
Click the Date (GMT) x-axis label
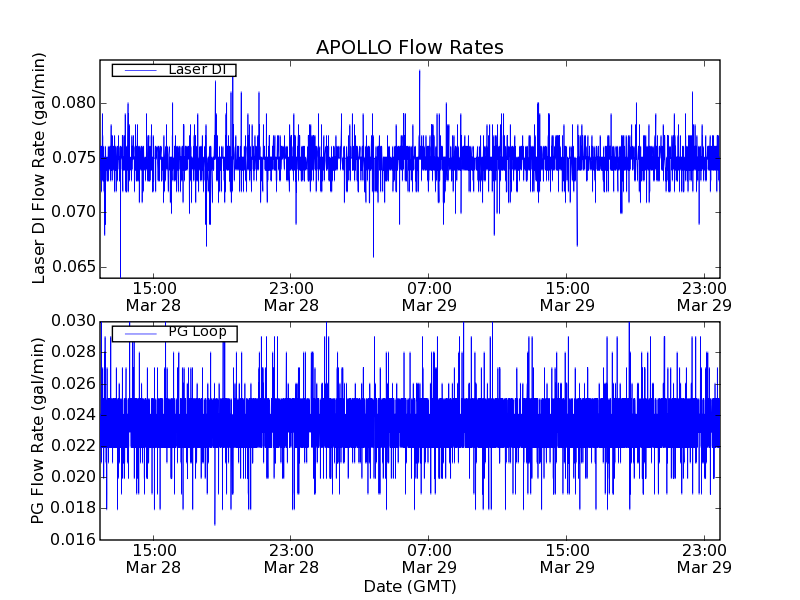click(x=409, y=586)
